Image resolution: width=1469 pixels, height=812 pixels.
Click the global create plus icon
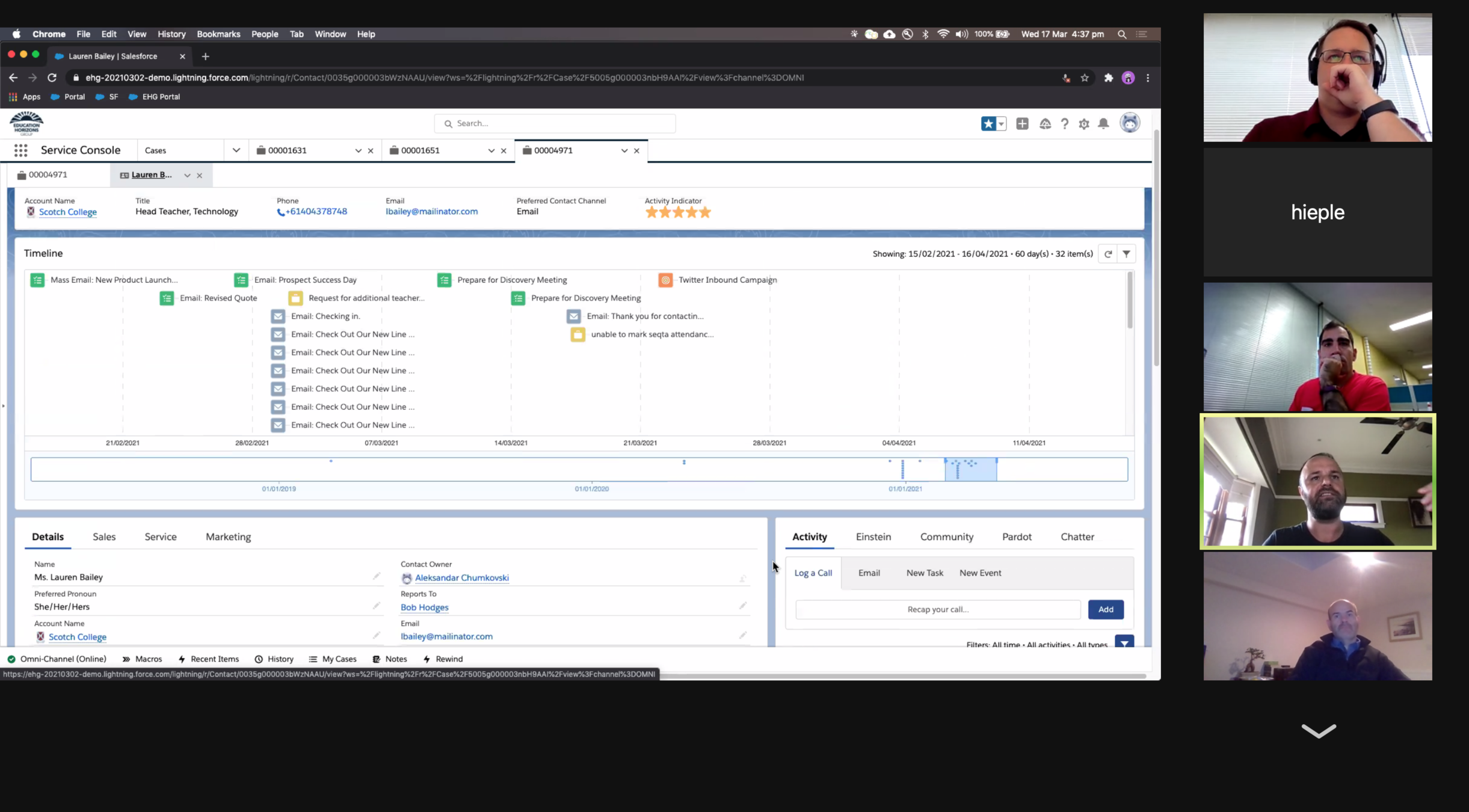coord(1022,124)
